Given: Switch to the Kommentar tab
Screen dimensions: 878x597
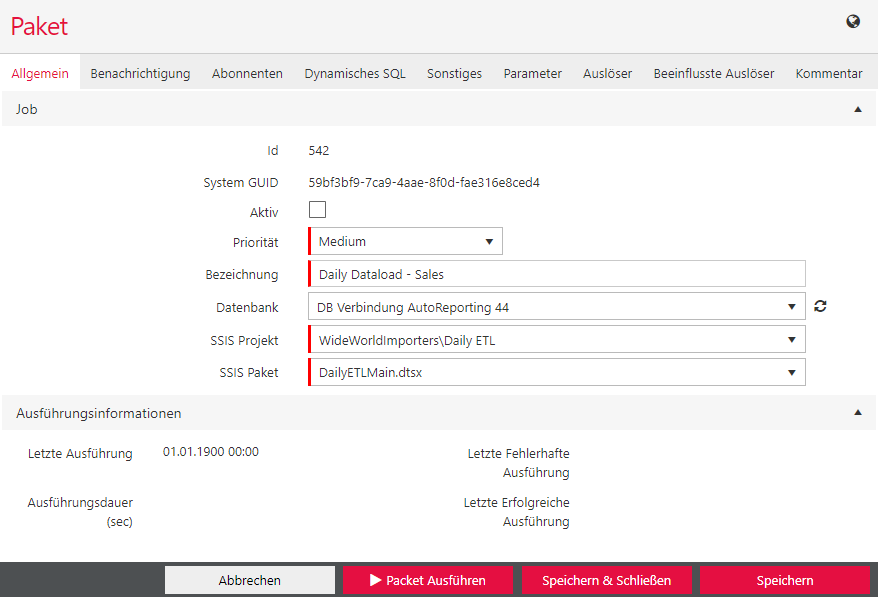Looking at the screenshot, I should (829, 73).
